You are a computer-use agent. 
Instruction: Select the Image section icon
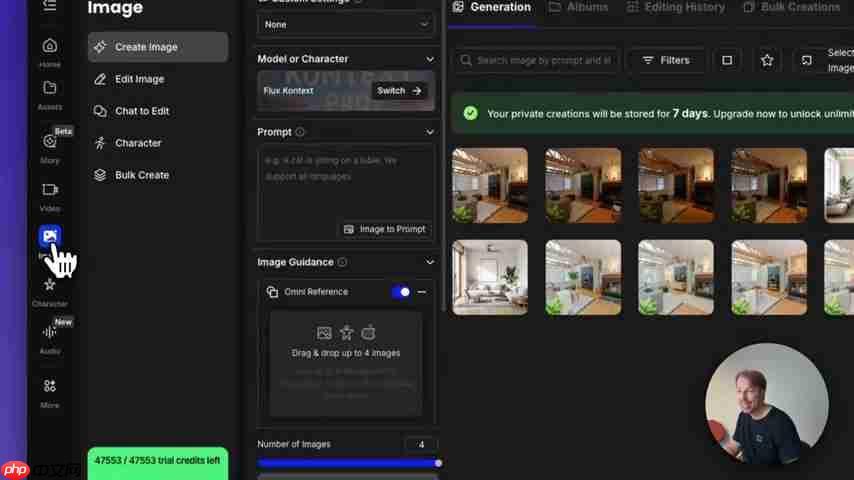pos(50,236)
